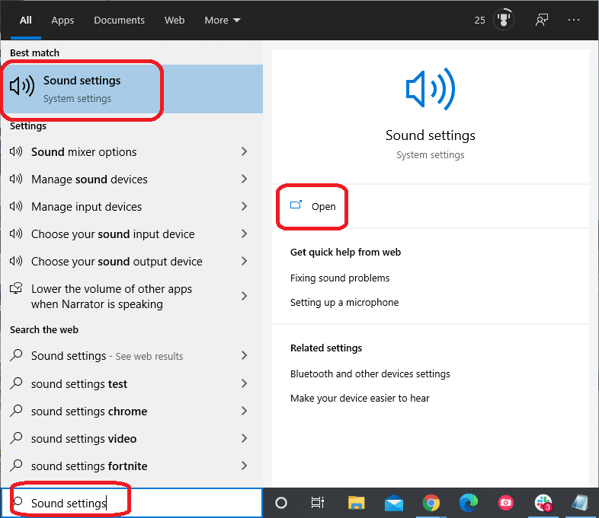Screen dimensions: 599x518
Task: Open Slack from the taskbar
Action: tap(543, 503)
